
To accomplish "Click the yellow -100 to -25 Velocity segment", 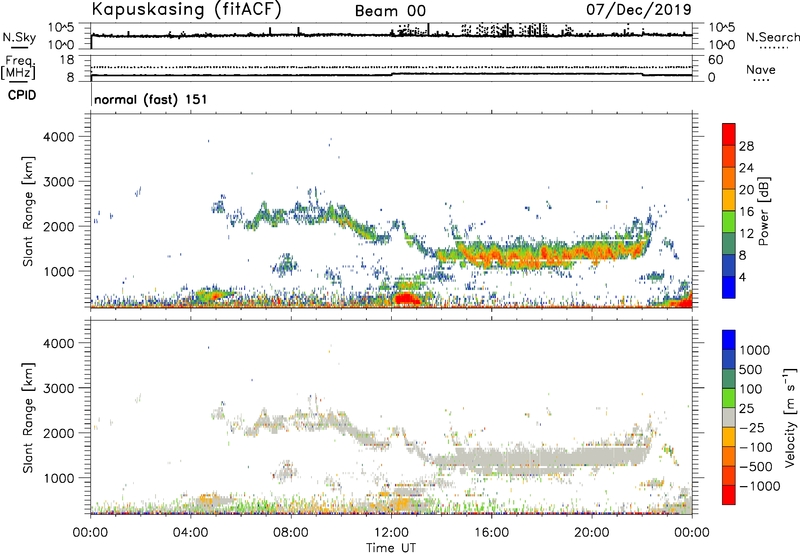I will [x=728, y=437].
